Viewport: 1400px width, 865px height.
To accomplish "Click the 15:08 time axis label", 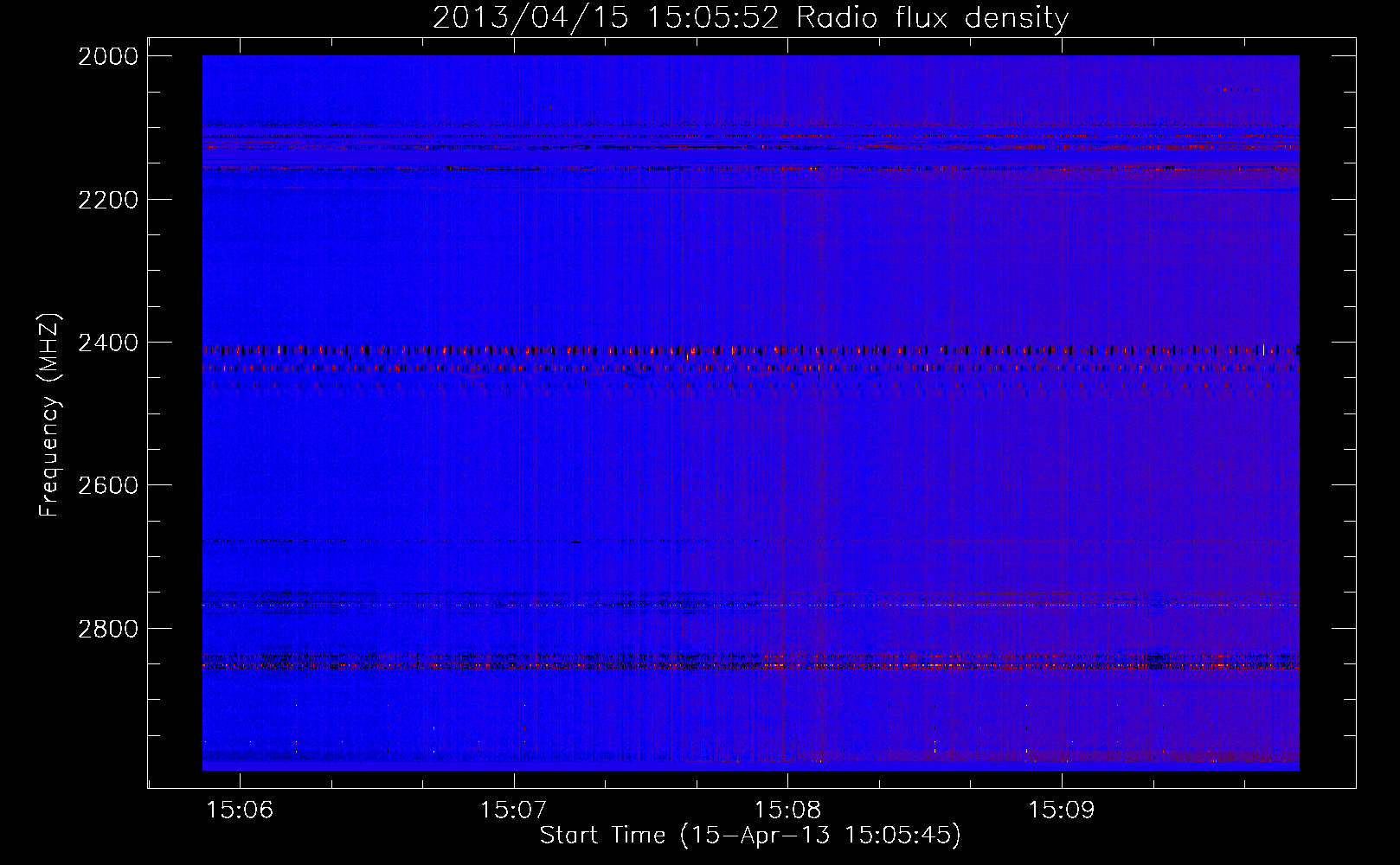I will pos(787,810).
